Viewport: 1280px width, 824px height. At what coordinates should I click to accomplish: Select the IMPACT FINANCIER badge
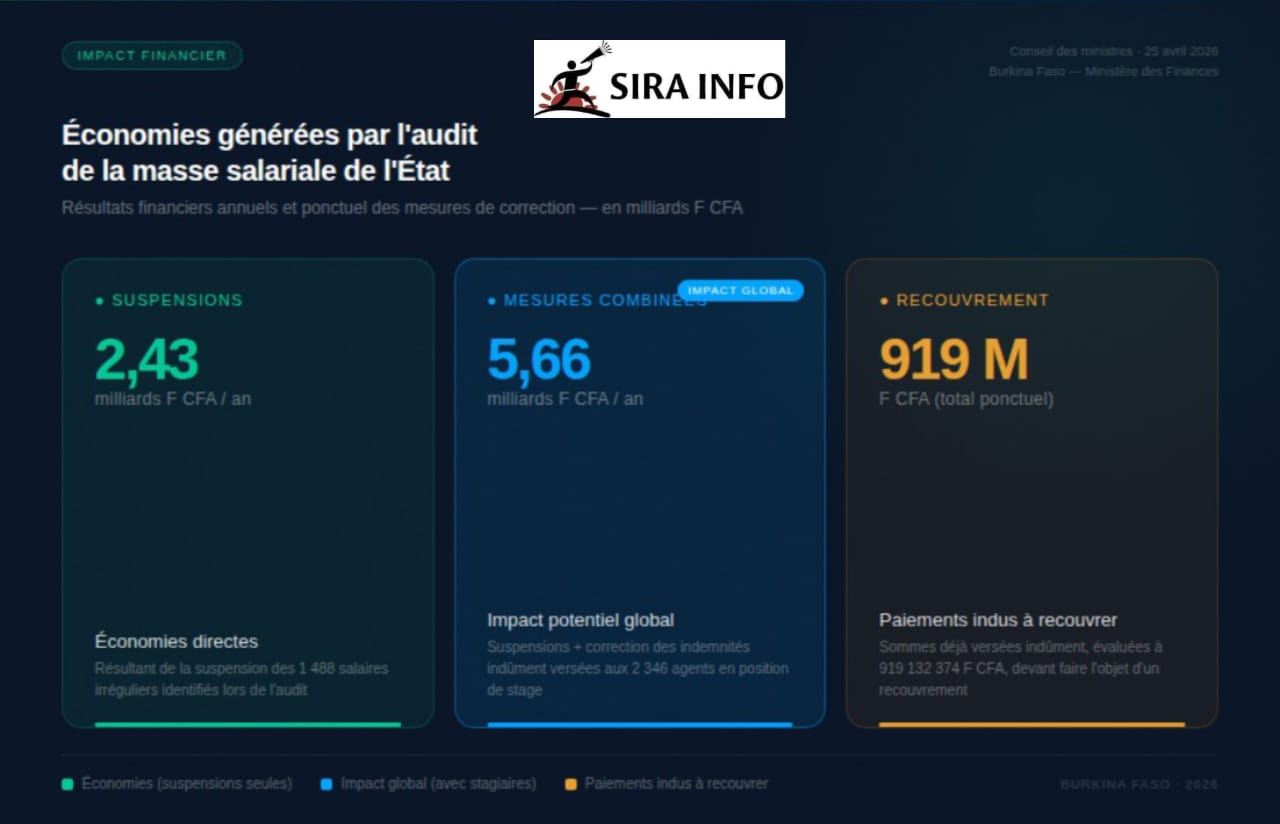pos(152,56)
